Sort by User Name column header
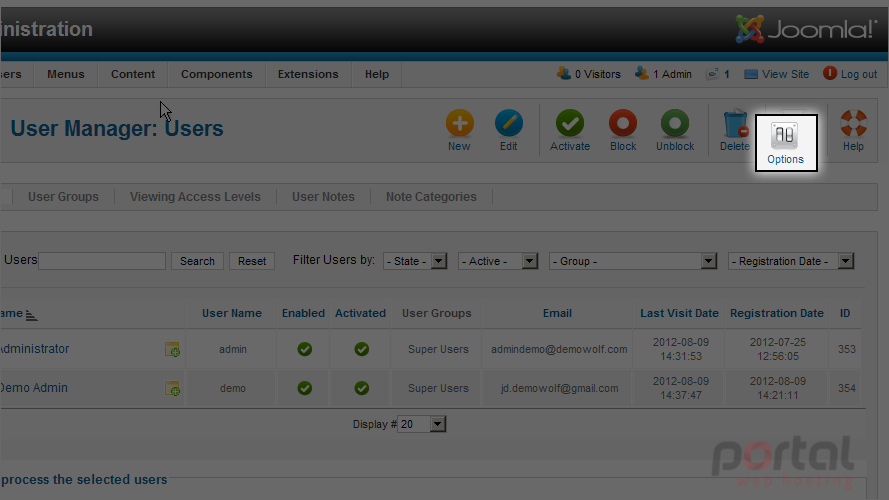The image size is (889, 500). [x=232, y=313]
